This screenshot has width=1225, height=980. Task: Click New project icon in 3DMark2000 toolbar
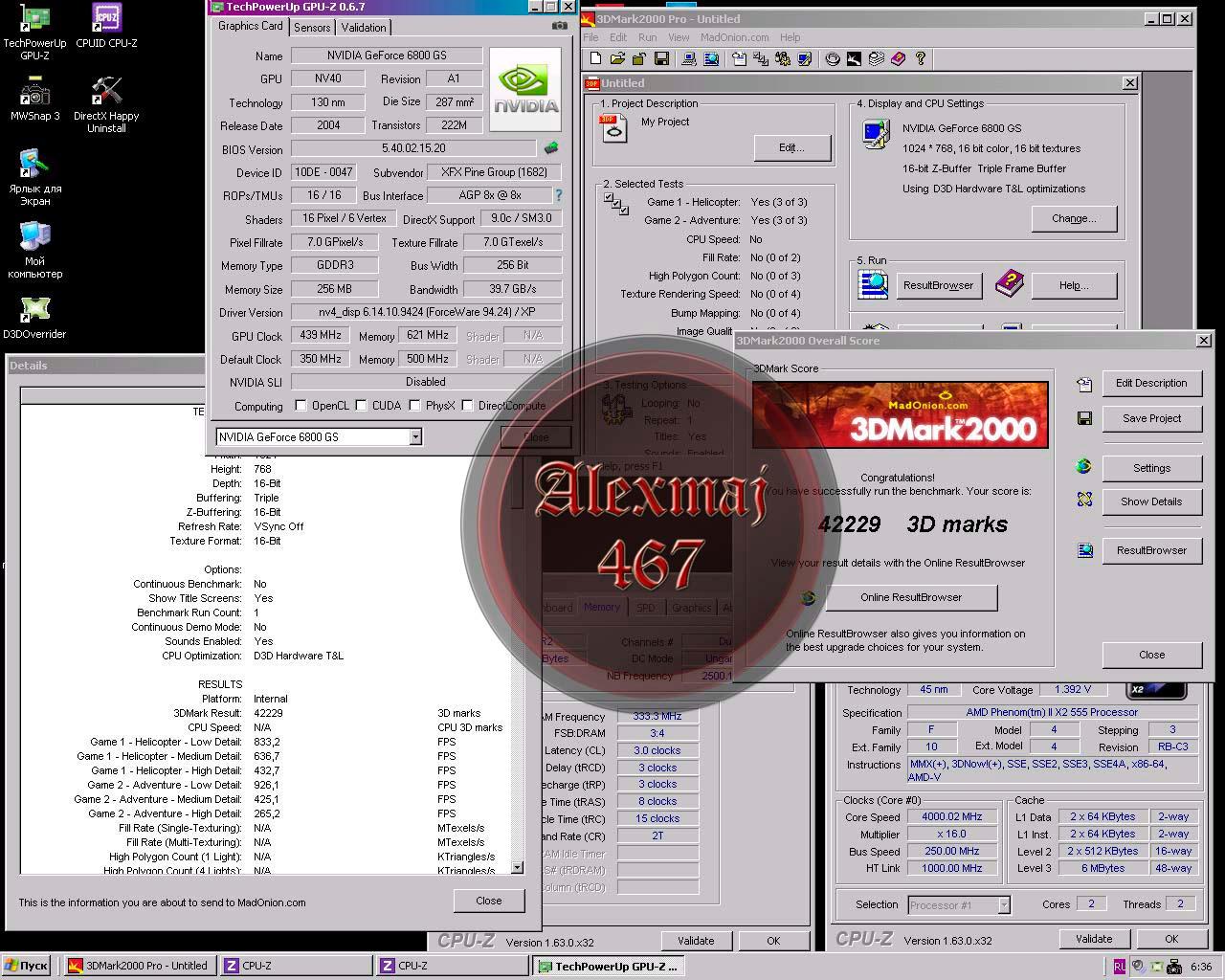(595, 59)
